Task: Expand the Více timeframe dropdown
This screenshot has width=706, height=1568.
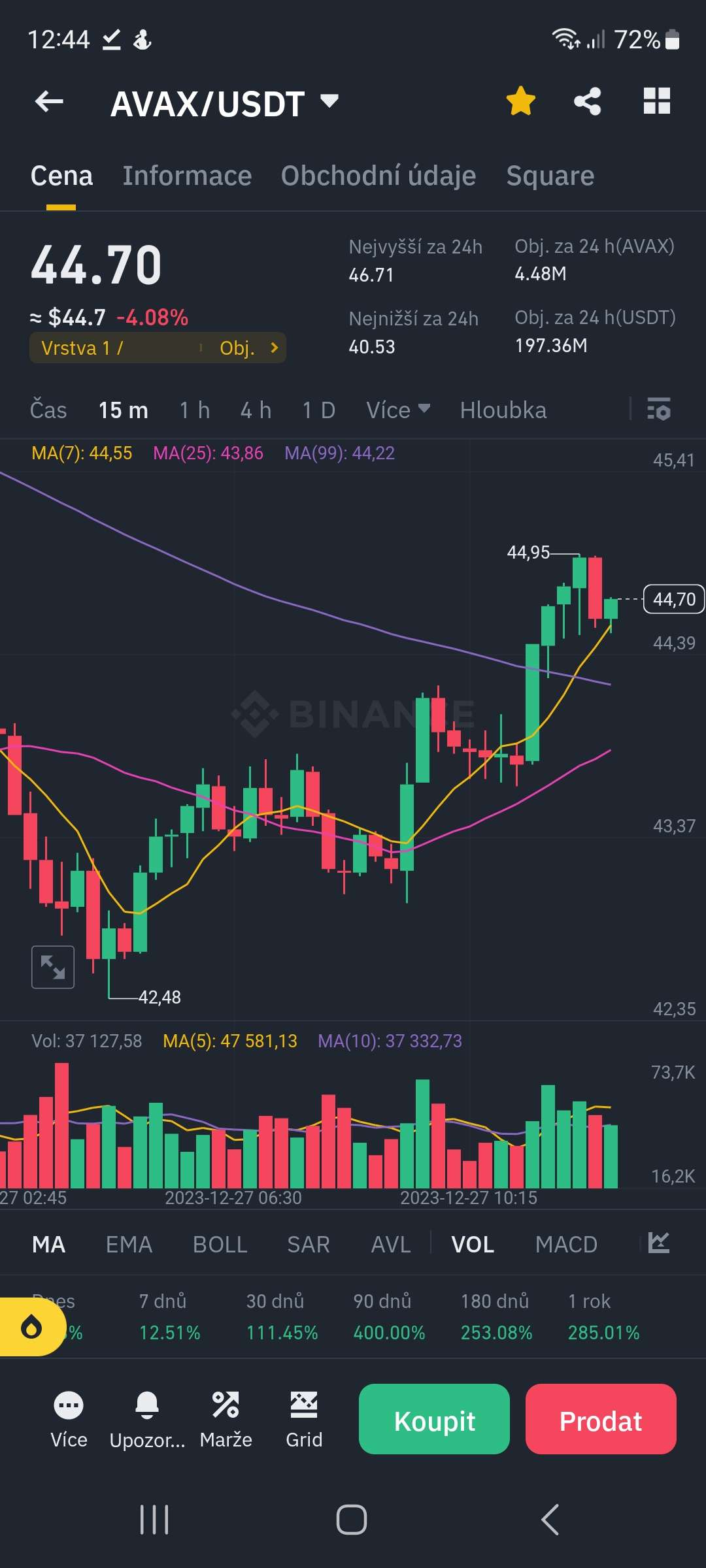Action: (x=397, y=410)
